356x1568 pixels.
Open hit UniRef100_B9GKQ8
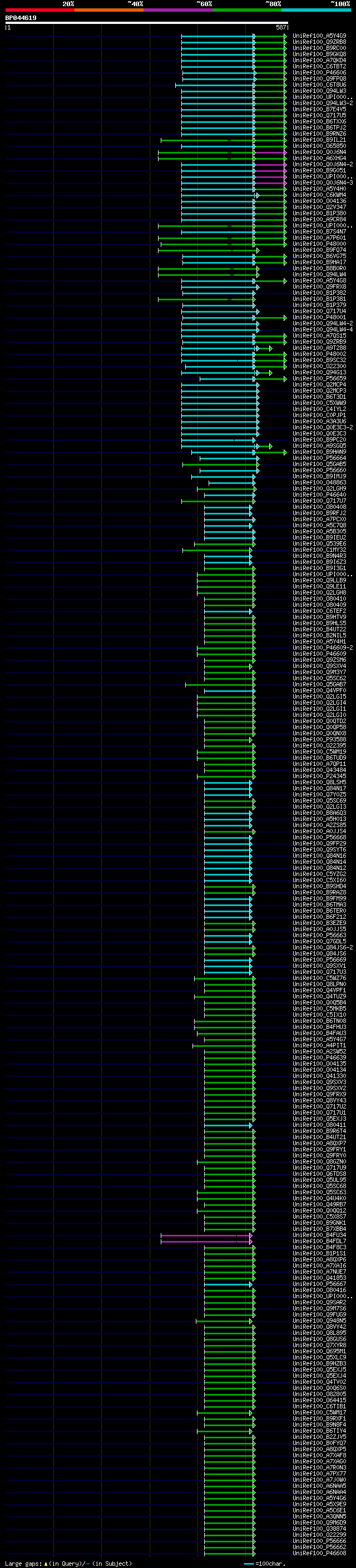point(319,54)
